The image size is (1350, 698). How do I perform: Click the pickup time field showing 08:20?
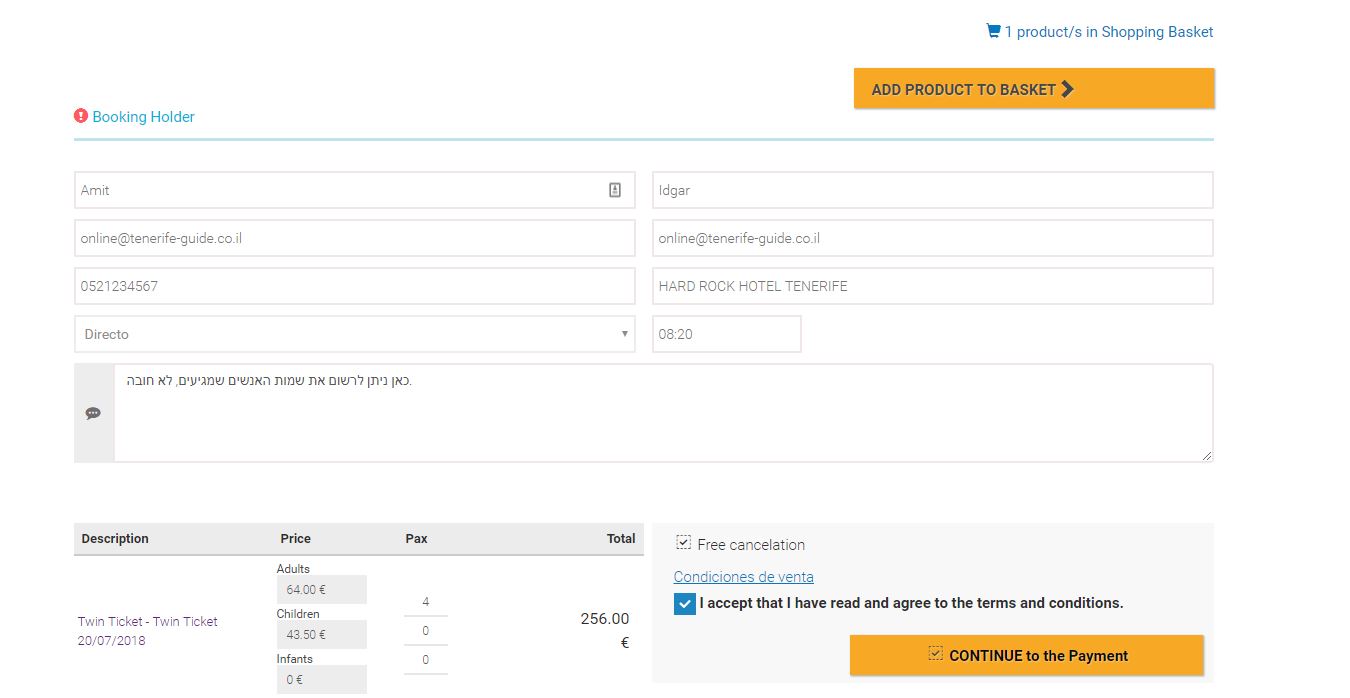(726, 334)
